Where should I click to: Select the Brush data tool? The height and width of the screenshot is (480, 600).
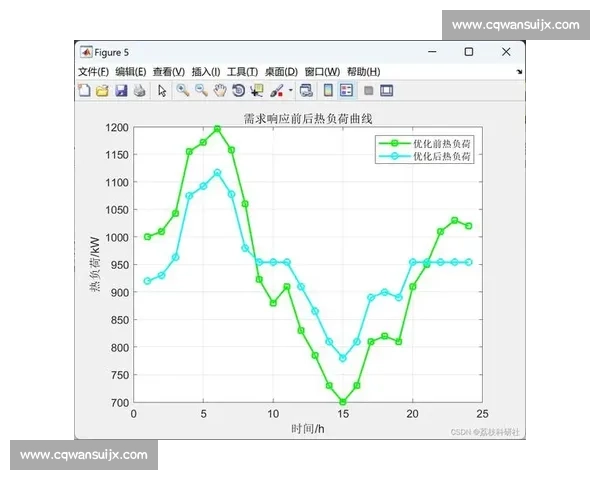tap(277, 91)
